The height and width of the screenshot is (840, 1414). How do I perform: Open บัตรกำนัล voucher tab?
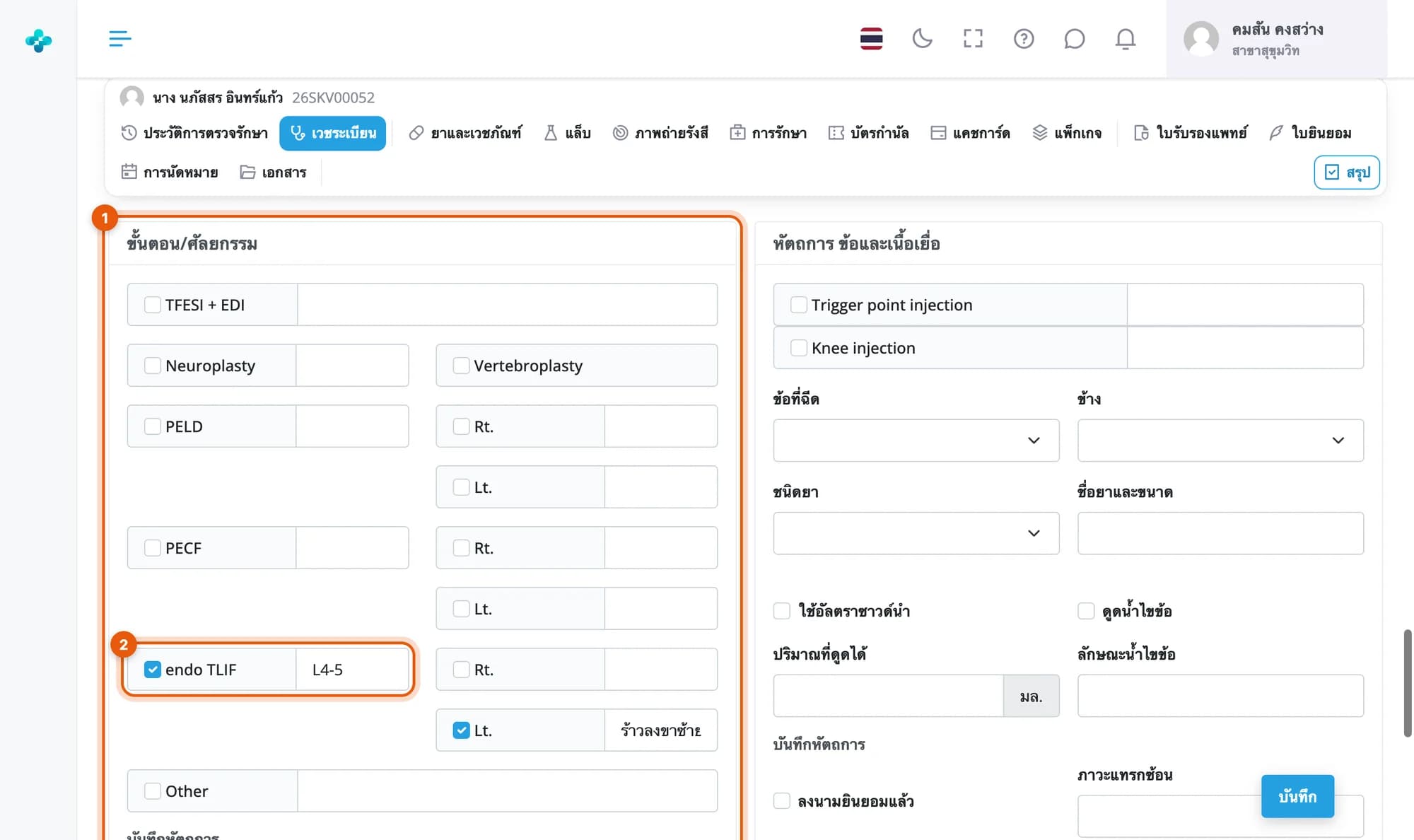[x=868, y=133]
